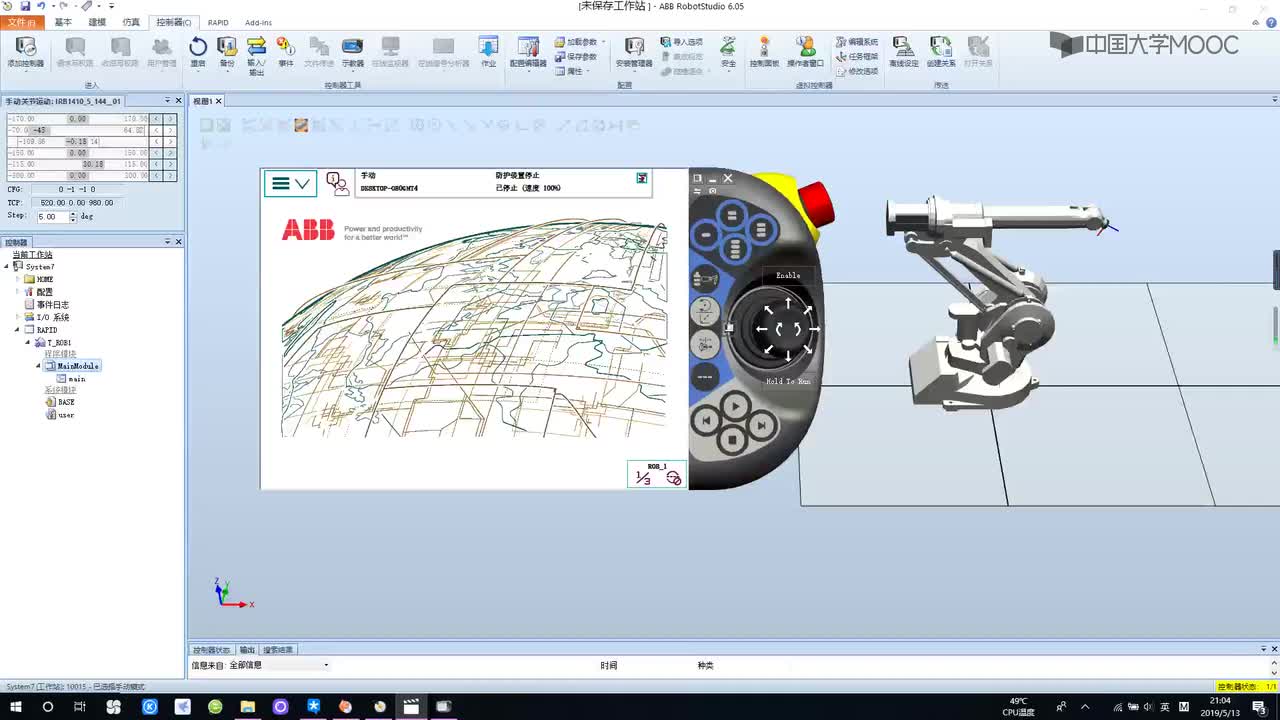Screen dimensions: 1280x720
Task: Open the 操作者窗口 operator window icon
Action: 805,52
